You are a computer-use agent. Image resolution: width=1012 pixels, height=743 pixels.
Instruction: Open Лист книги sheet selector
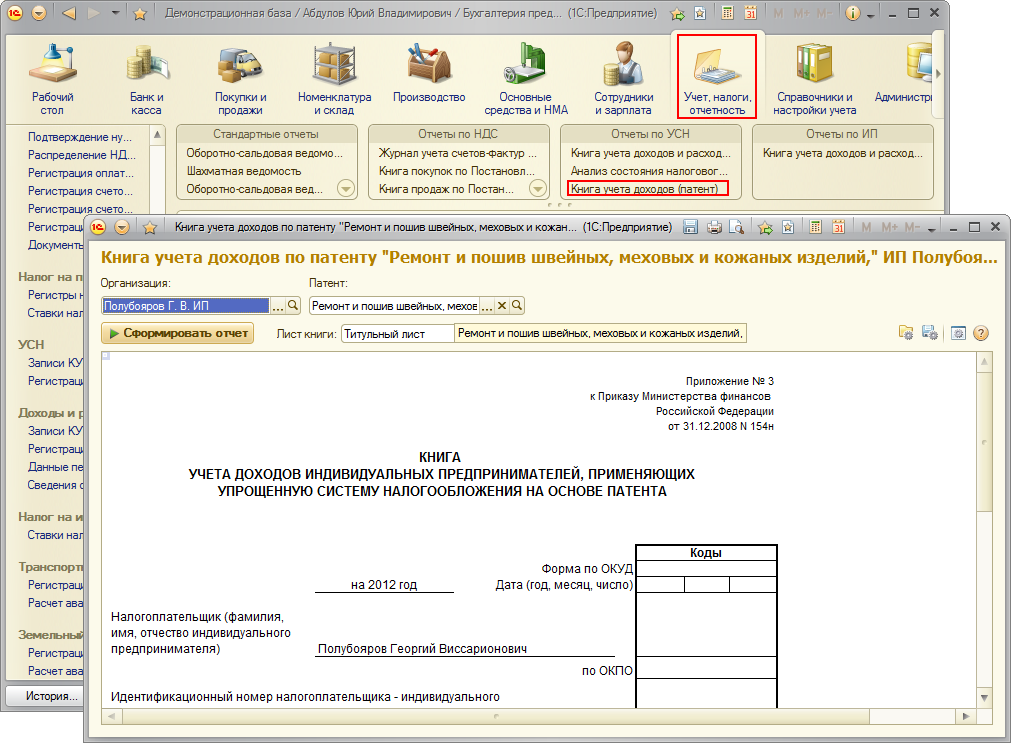(398, 334)
